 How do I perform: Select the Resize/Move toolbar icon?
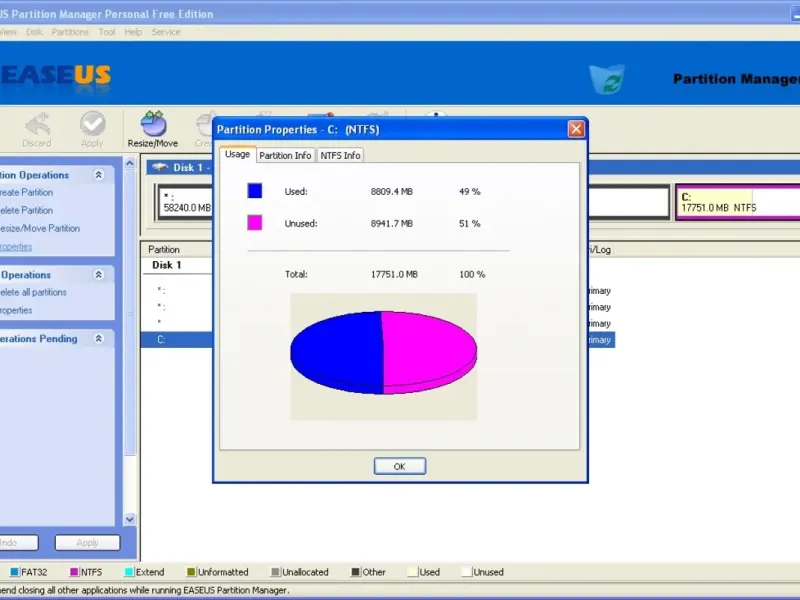point(153,123)
